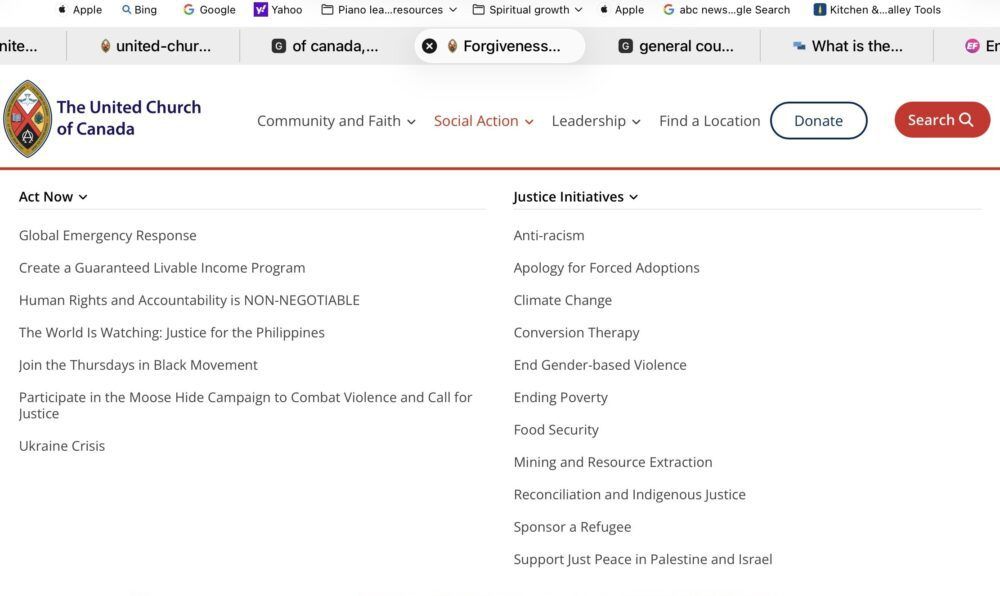Switch to the of canada,... tab
Image resolution: width=1000 pixels, height=596 pixels.
coord(325,46)
